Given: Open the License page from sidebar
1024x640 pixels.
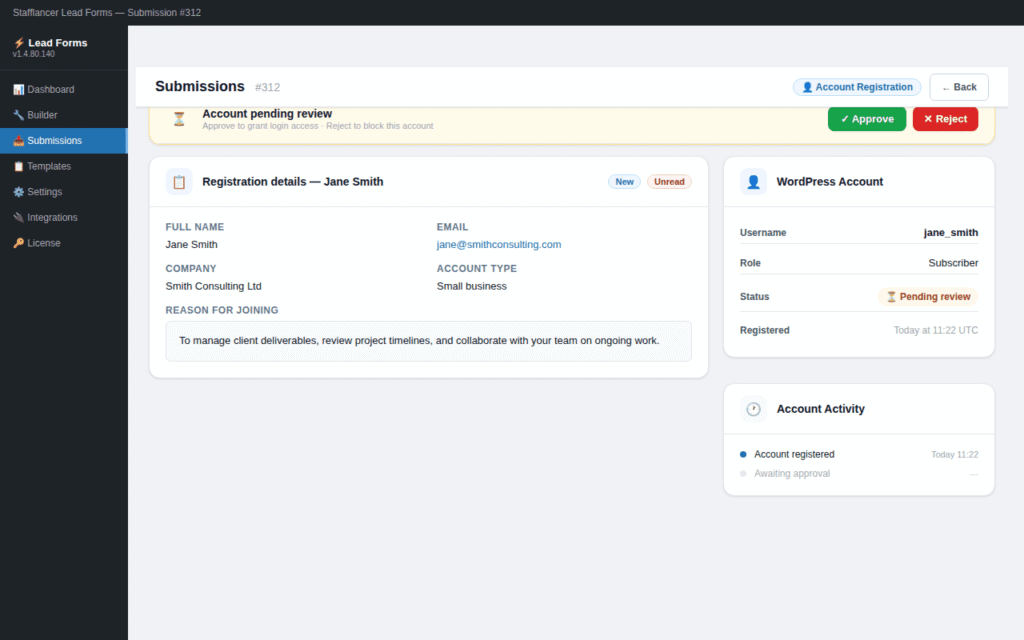Looking at the screenshot, I should click(x=64, y=243).
